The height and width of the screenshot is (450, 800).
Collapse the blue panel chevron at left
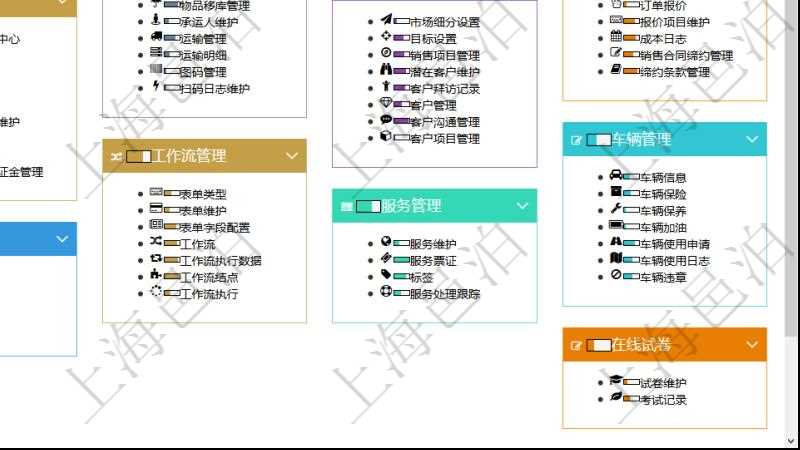(x=62, y=239)
